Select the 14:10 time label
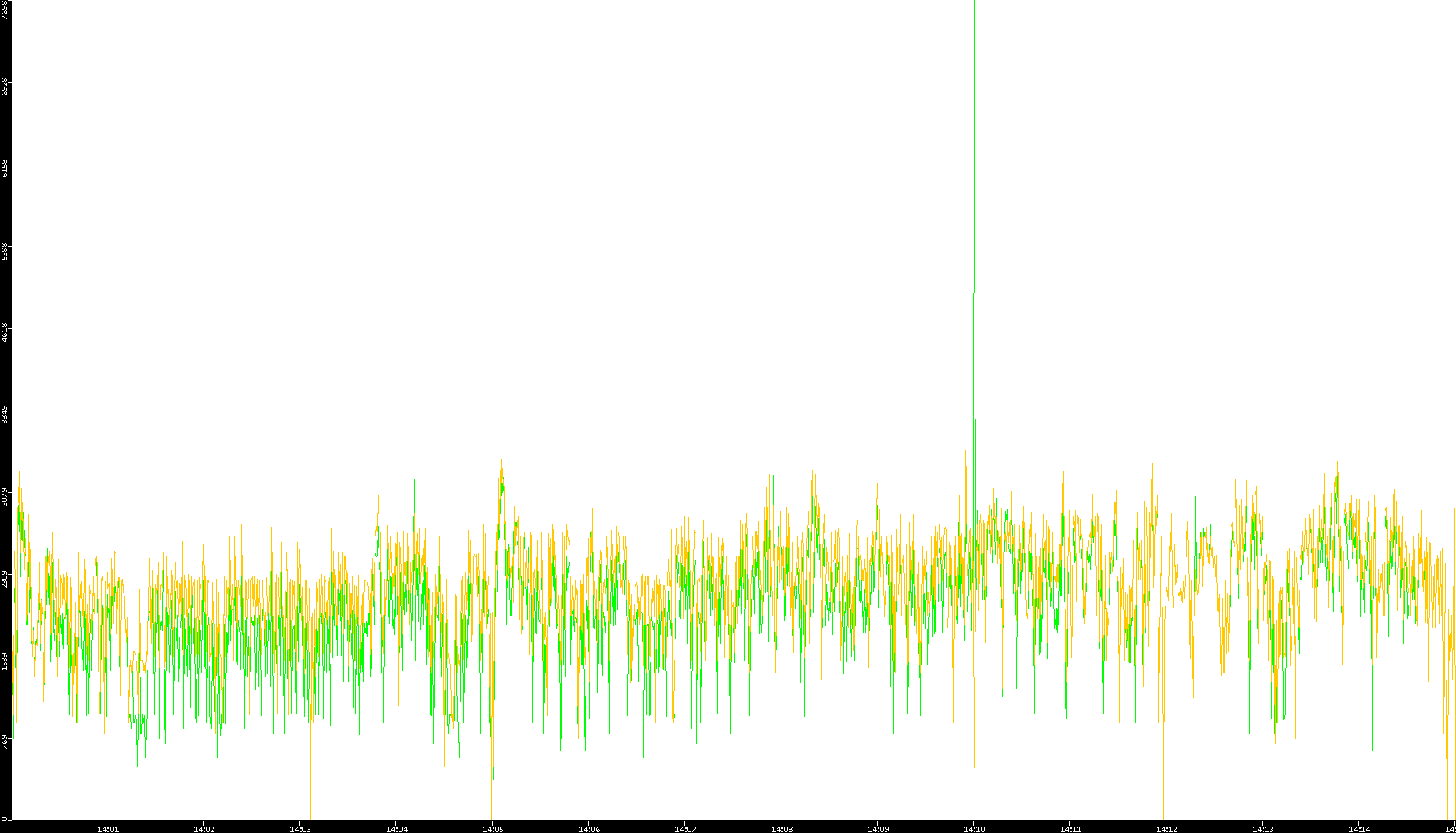Viewport: 1456px width, 833px height. pos(974,829)
